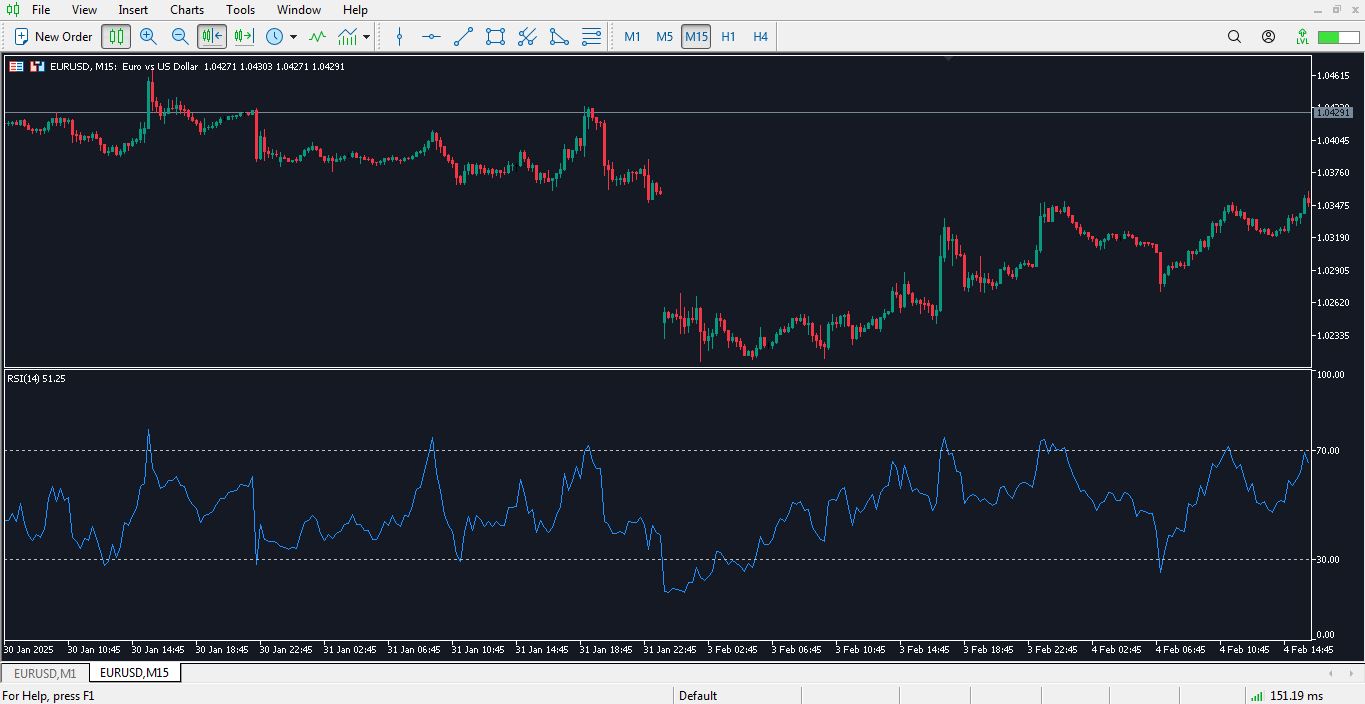
Task: Switch chart timeframe to H1
Action: pos(728,37)
